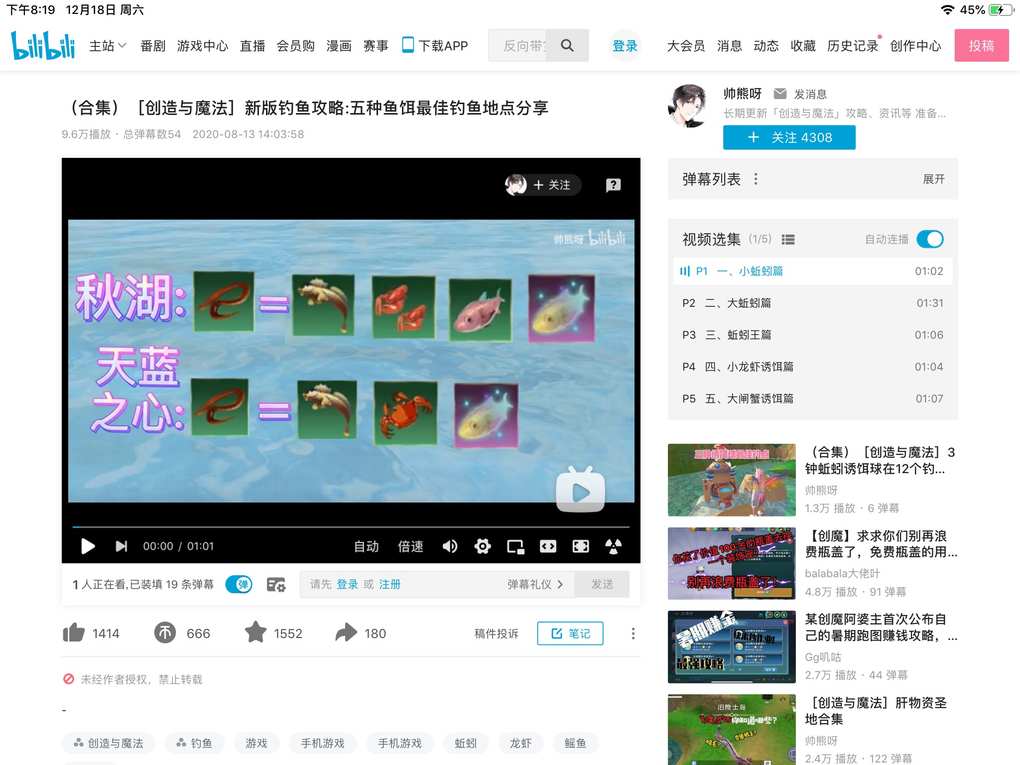
Task: Enter fullscreen mode
Action: (x=580, y=546)
